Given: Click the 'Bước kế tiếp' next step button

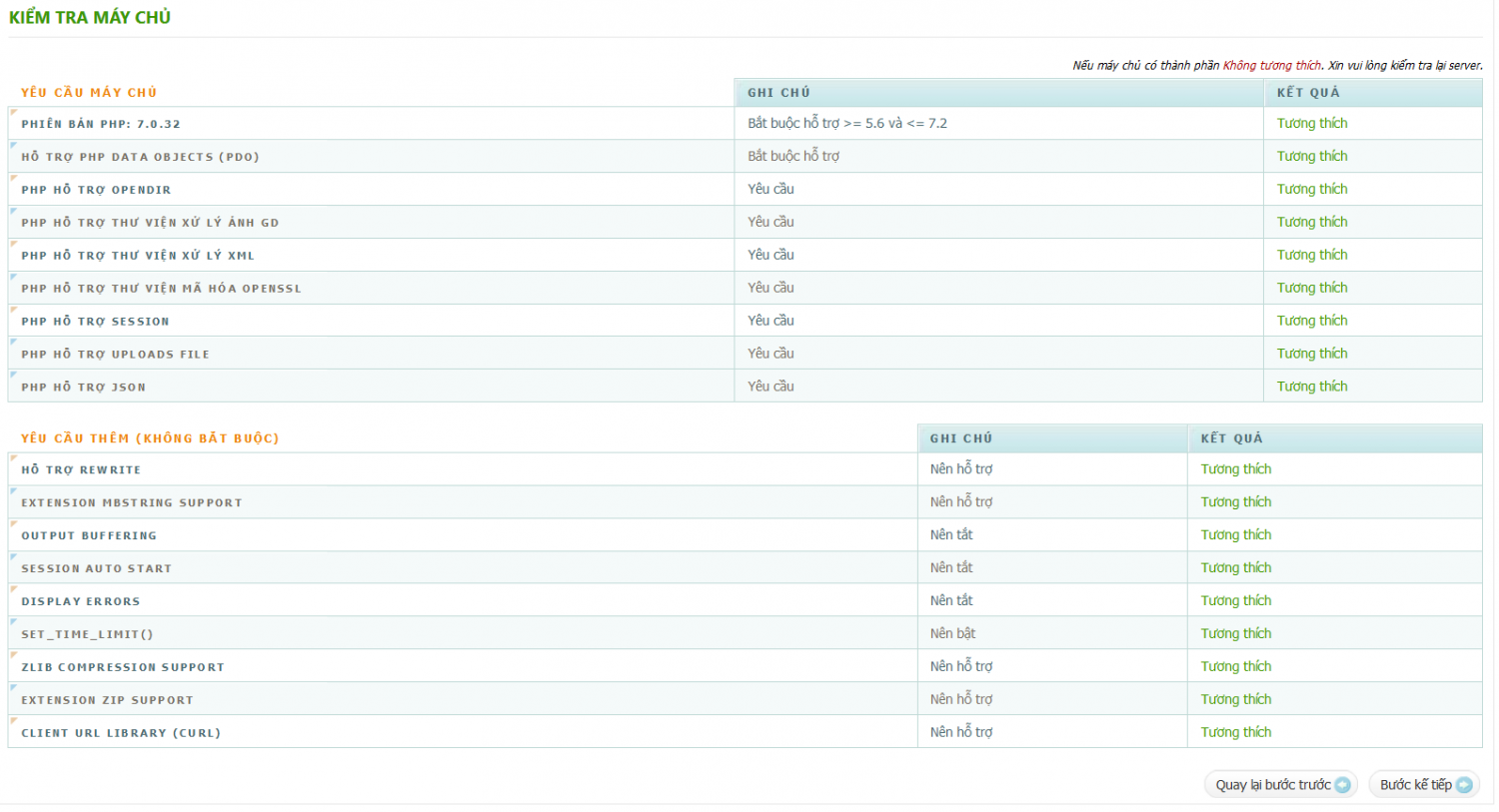Looking at the screenshot, I should [x=1424, y=785].
